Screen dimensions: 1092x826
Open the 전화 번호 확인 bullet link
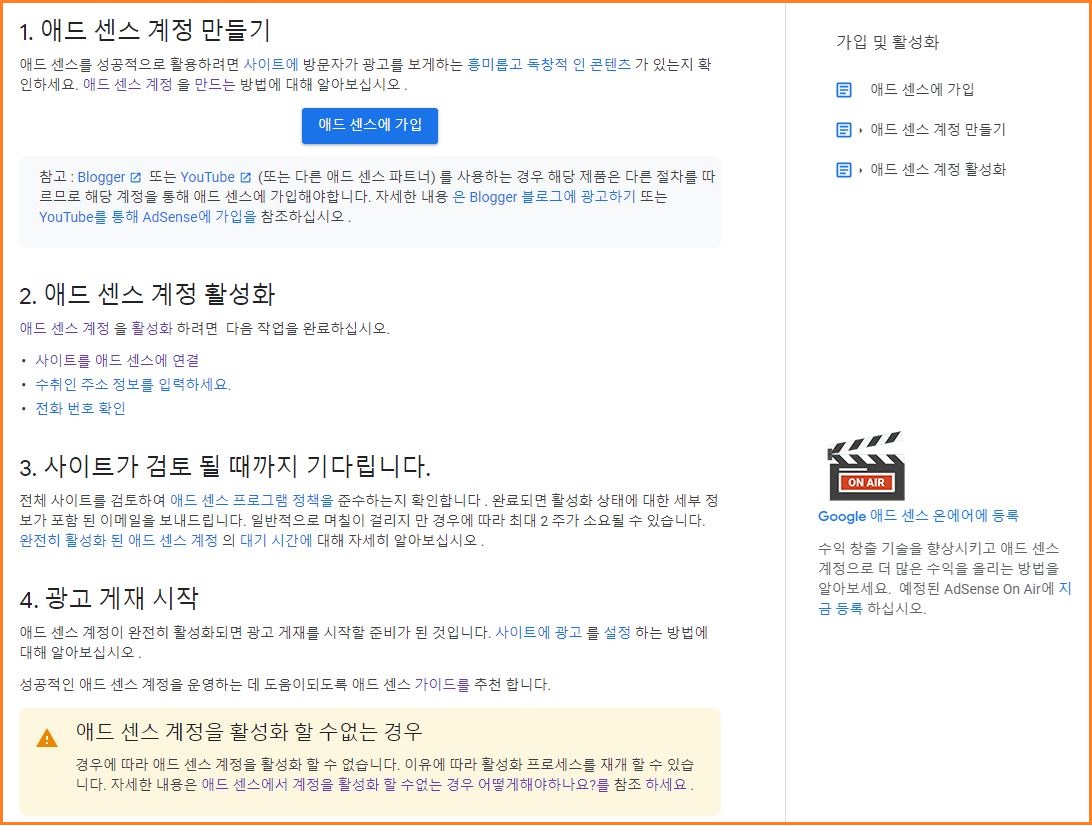[80, 408]
